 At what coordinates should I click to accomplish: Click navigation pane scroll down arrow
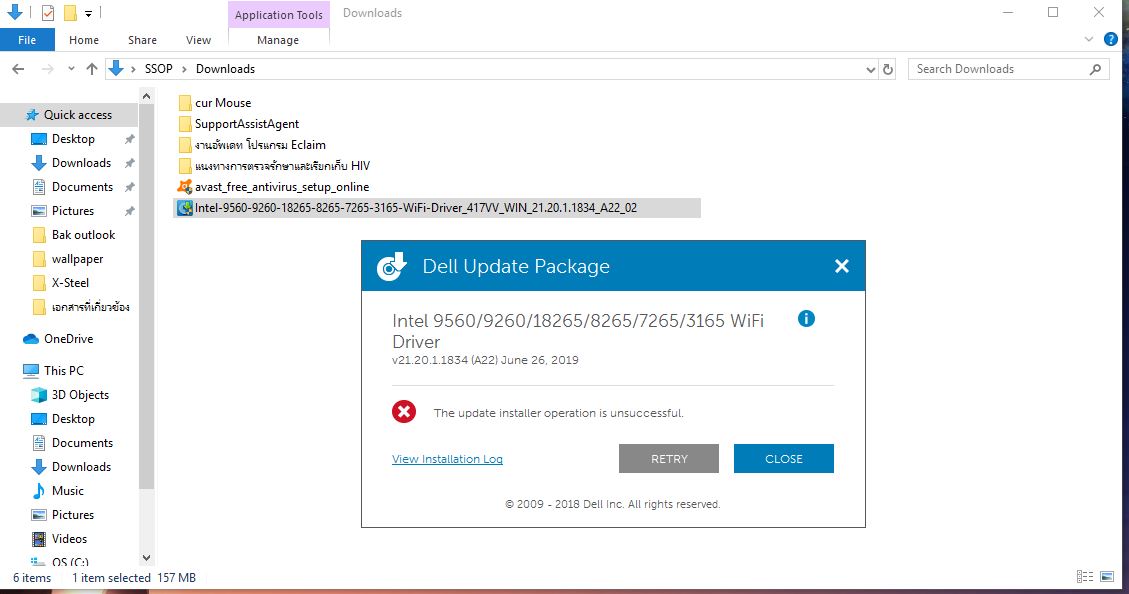point(146,558)
